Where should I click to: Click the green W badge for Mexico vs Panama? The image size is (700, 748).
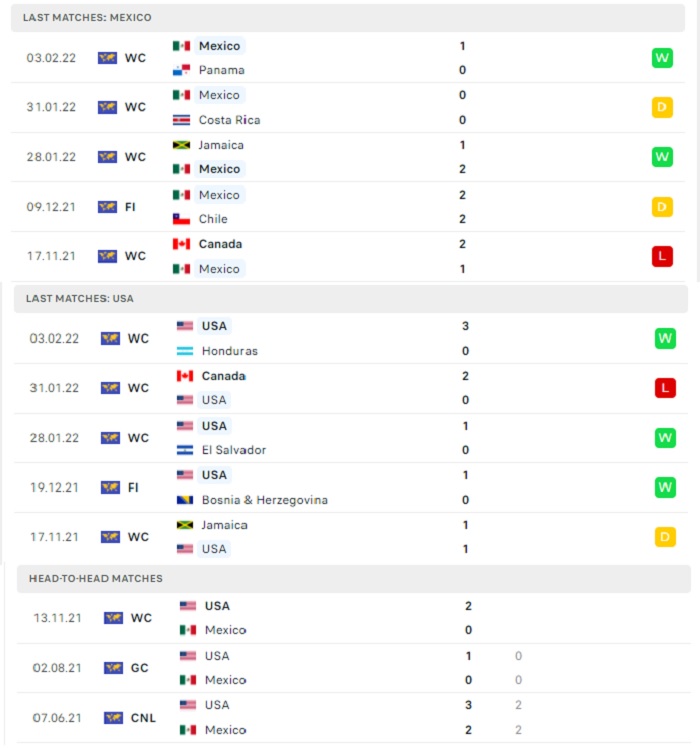point(662,58)
